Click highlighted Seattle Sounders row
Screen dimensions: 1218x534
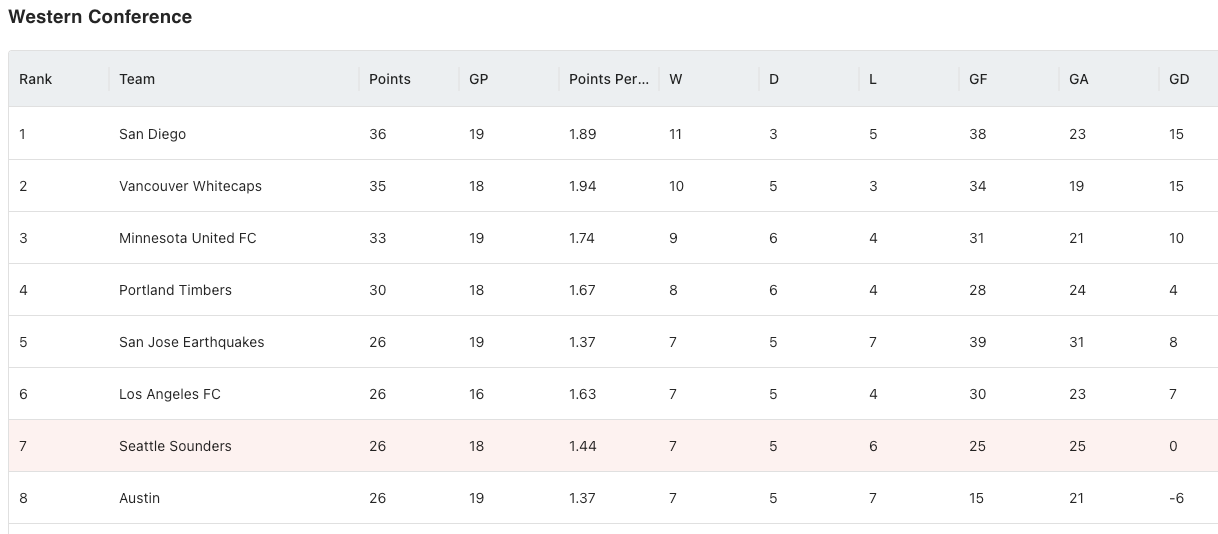point(613,446)
